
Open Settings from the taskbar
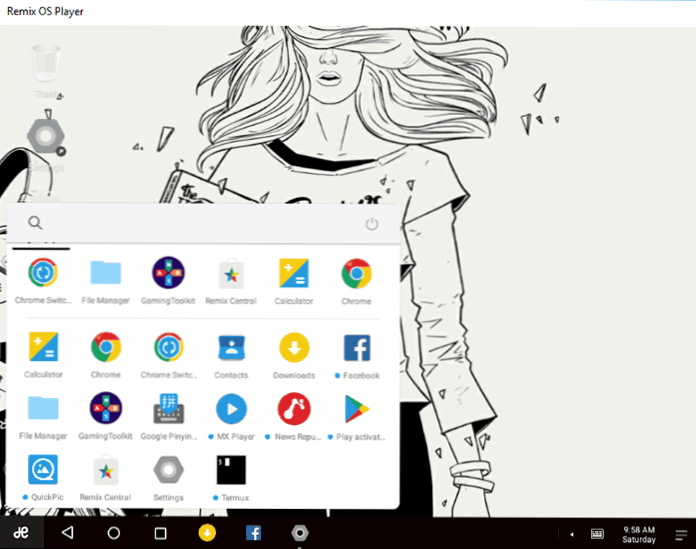[300, 533]
